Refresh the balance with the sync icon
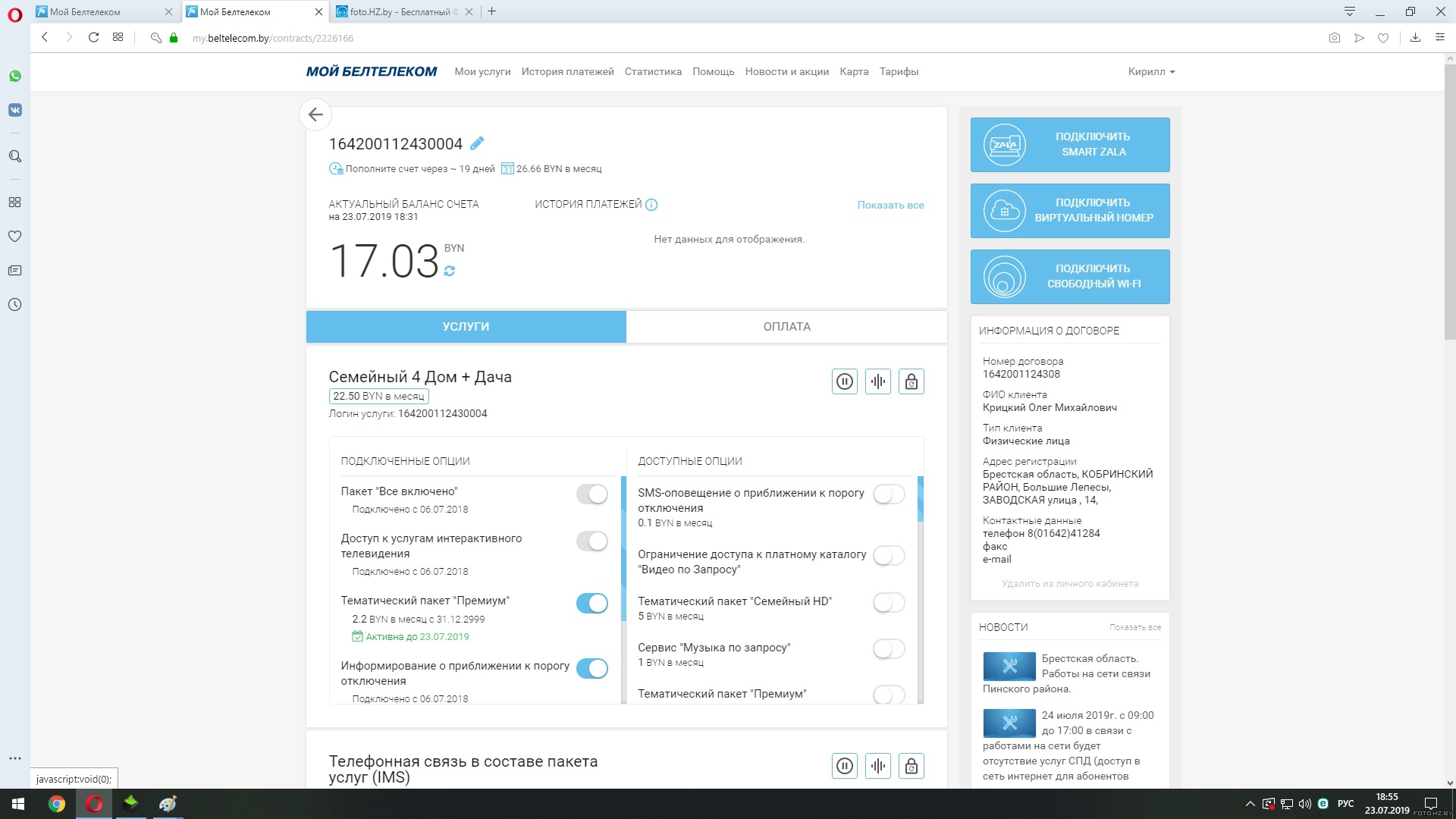1456x819 pixels. click(450, 271)
